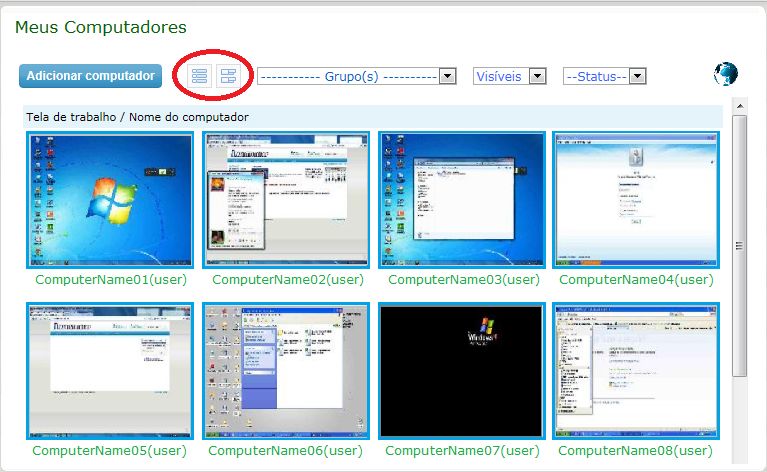Open the Grupo(s) dropdown
The image size is (767, 472).
click(357, 76)
